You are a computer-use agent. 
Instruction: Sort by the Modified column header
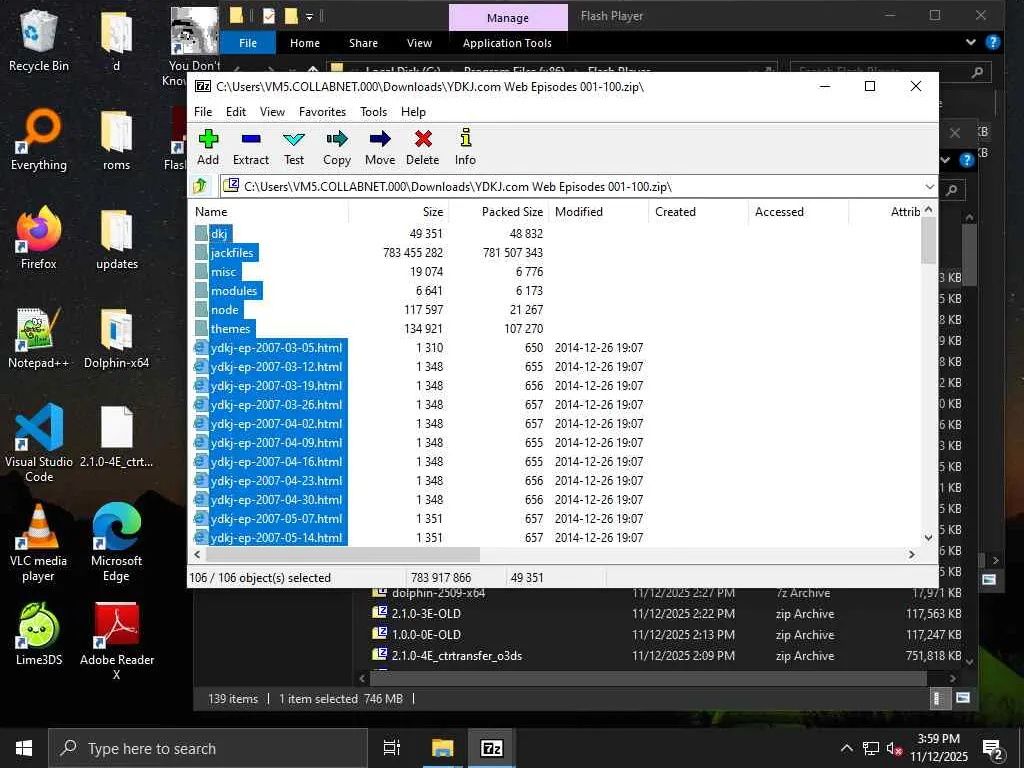click(598, 212)
